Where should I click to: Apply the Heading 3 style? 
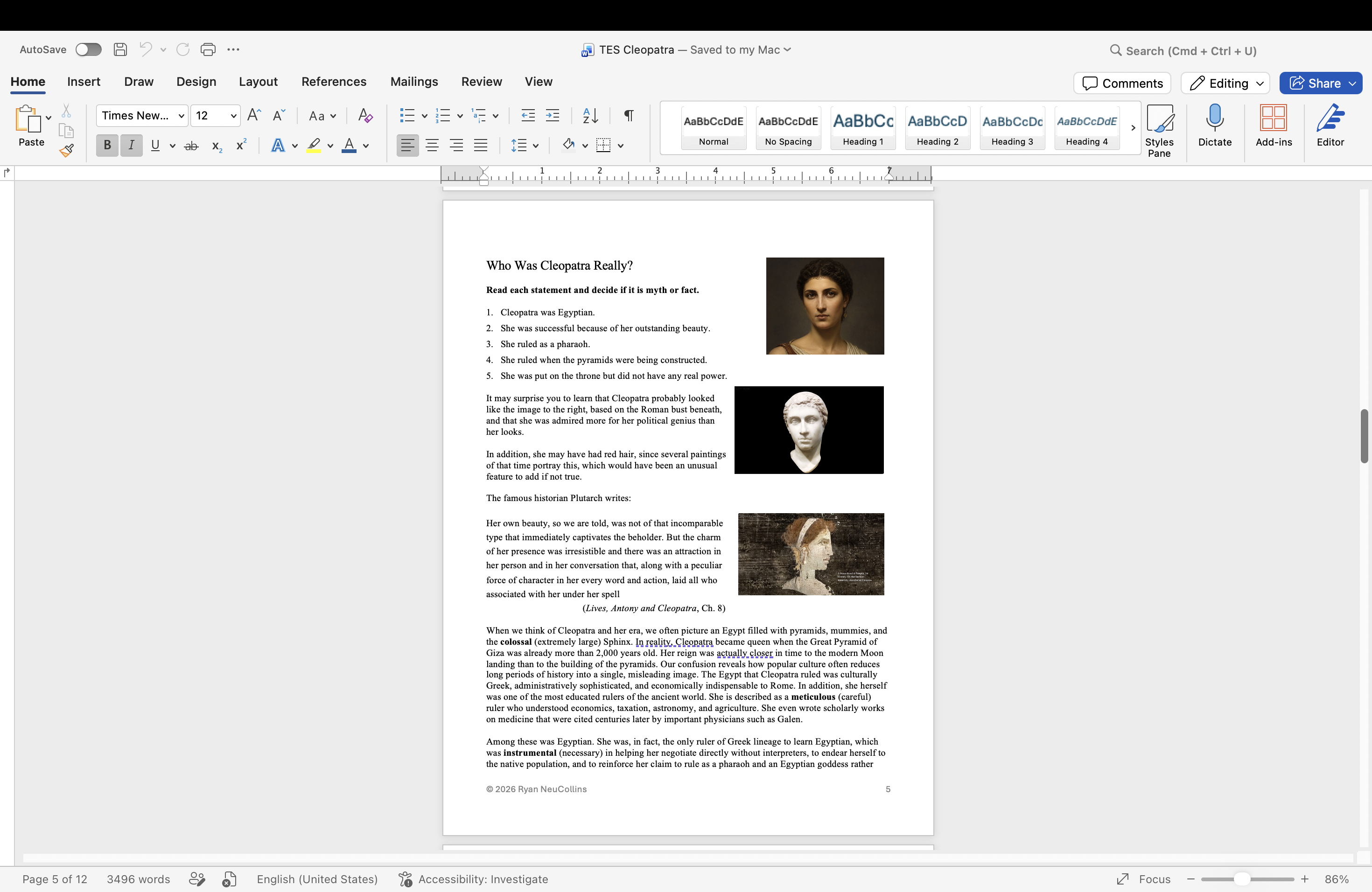pos(1012,128)
